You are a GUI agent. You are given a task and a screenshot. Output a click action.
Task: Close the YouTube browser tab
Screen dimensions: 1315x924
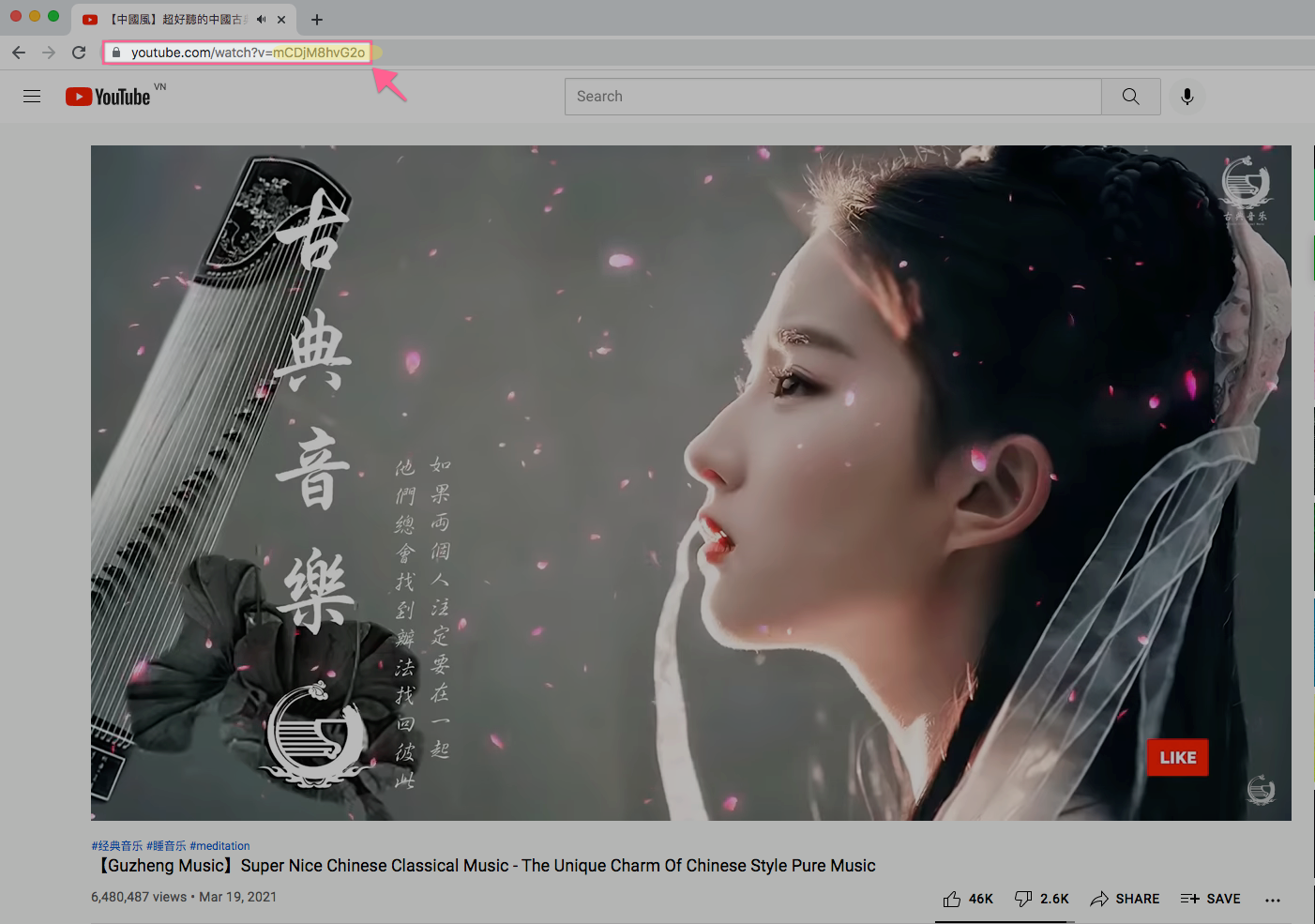(281, 20)
